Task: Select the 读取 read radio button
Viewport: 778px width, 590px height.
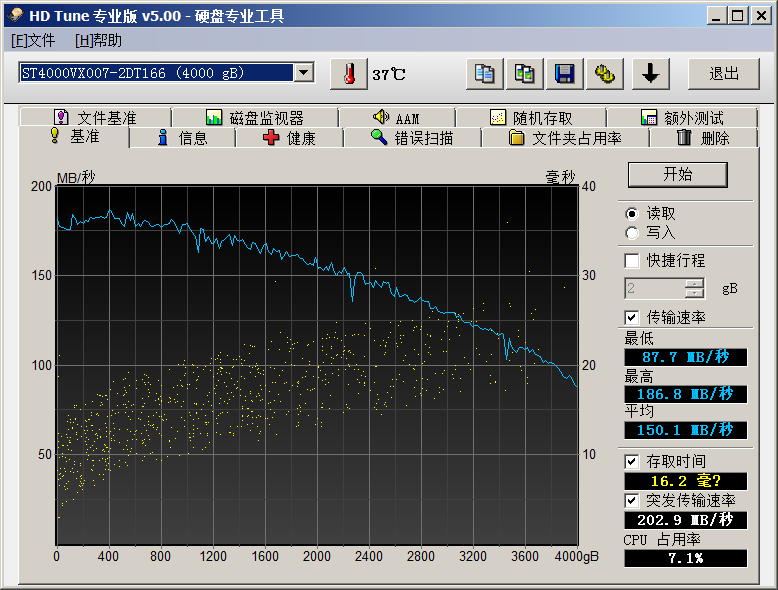Action: click(x=632, y=214)
